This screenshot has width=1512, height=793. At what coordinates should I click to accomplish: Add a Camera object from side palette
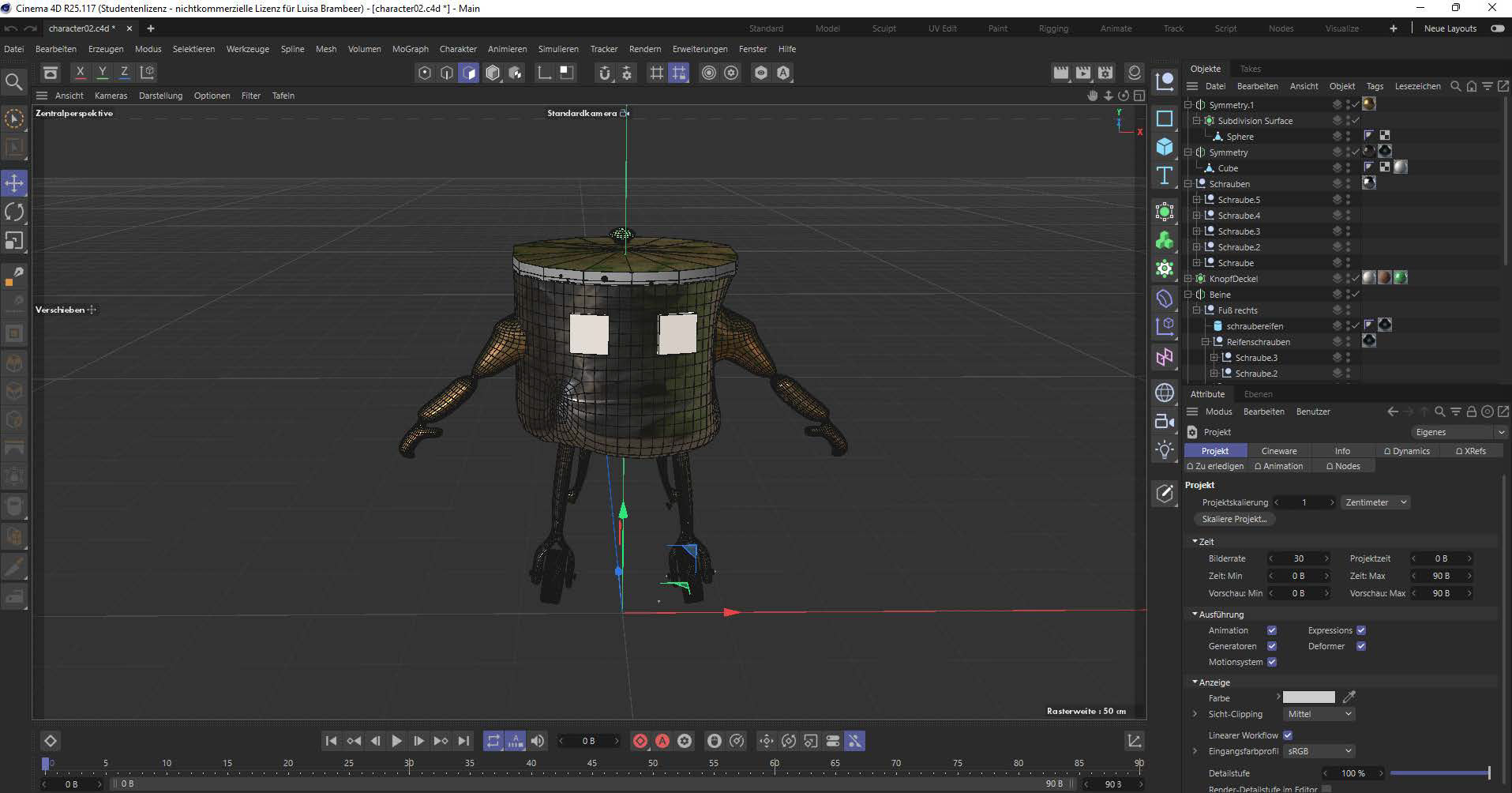(1165, 421)
